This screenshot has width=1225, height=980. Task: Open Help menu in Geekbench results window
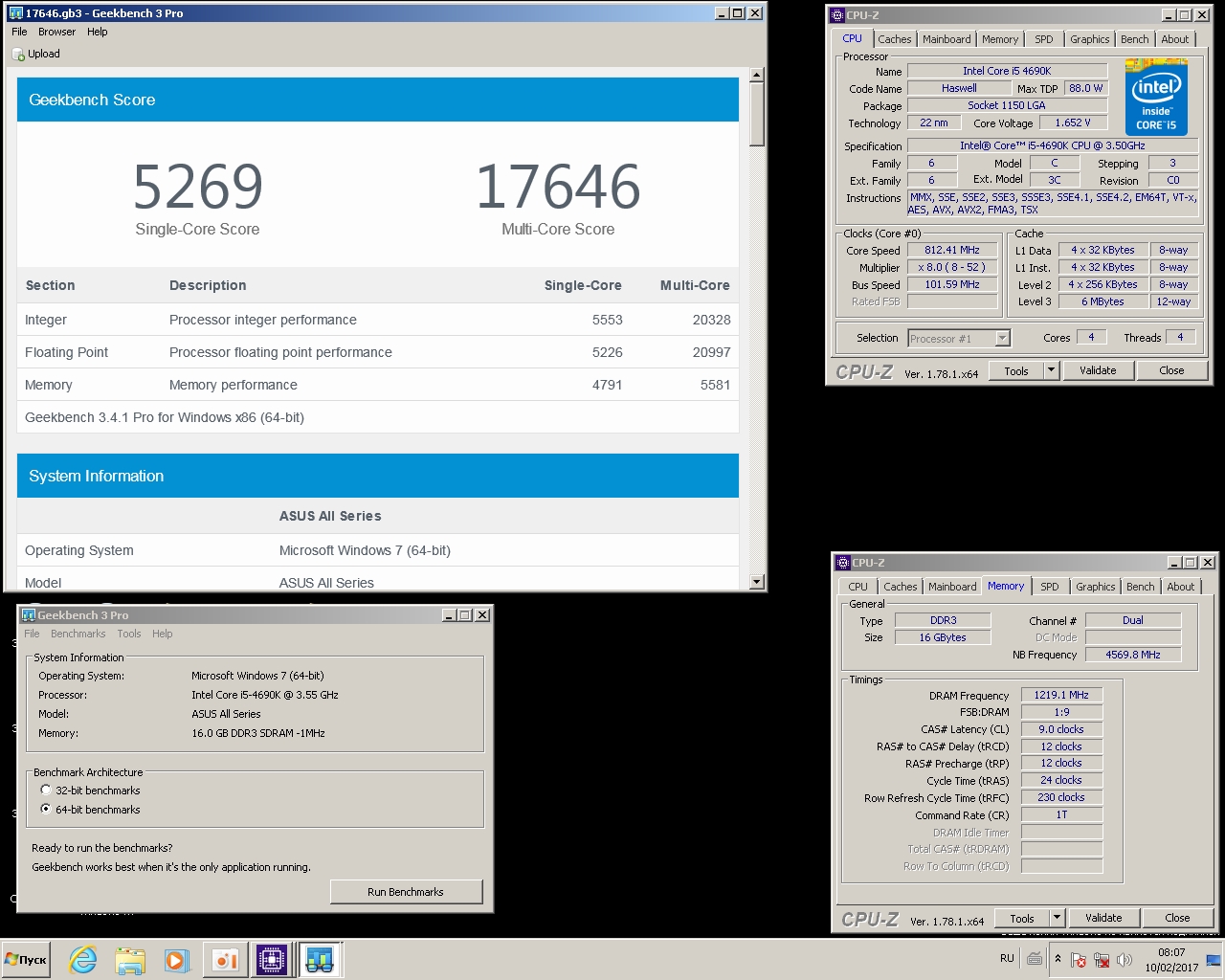(97, 32)
